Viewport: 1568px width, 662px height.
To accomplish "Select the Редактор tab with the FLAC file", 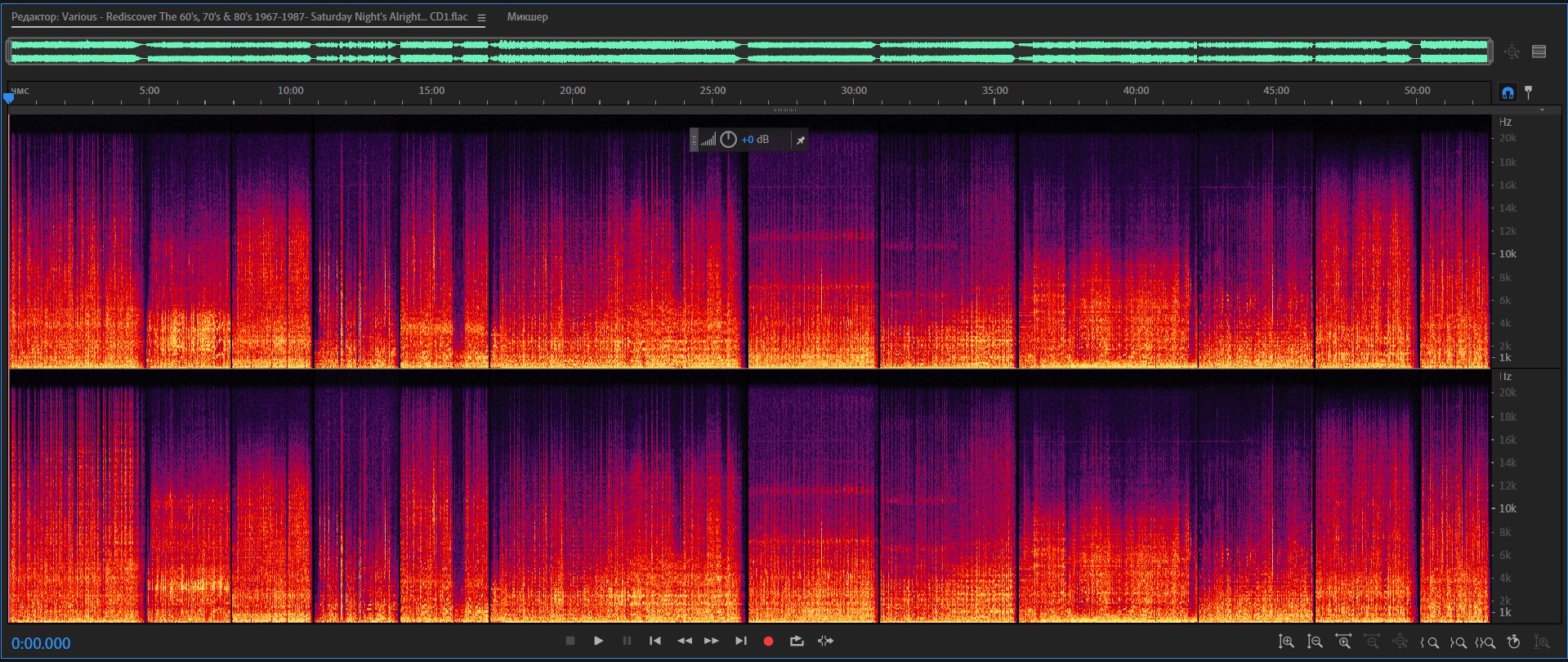I will (239, 17).
